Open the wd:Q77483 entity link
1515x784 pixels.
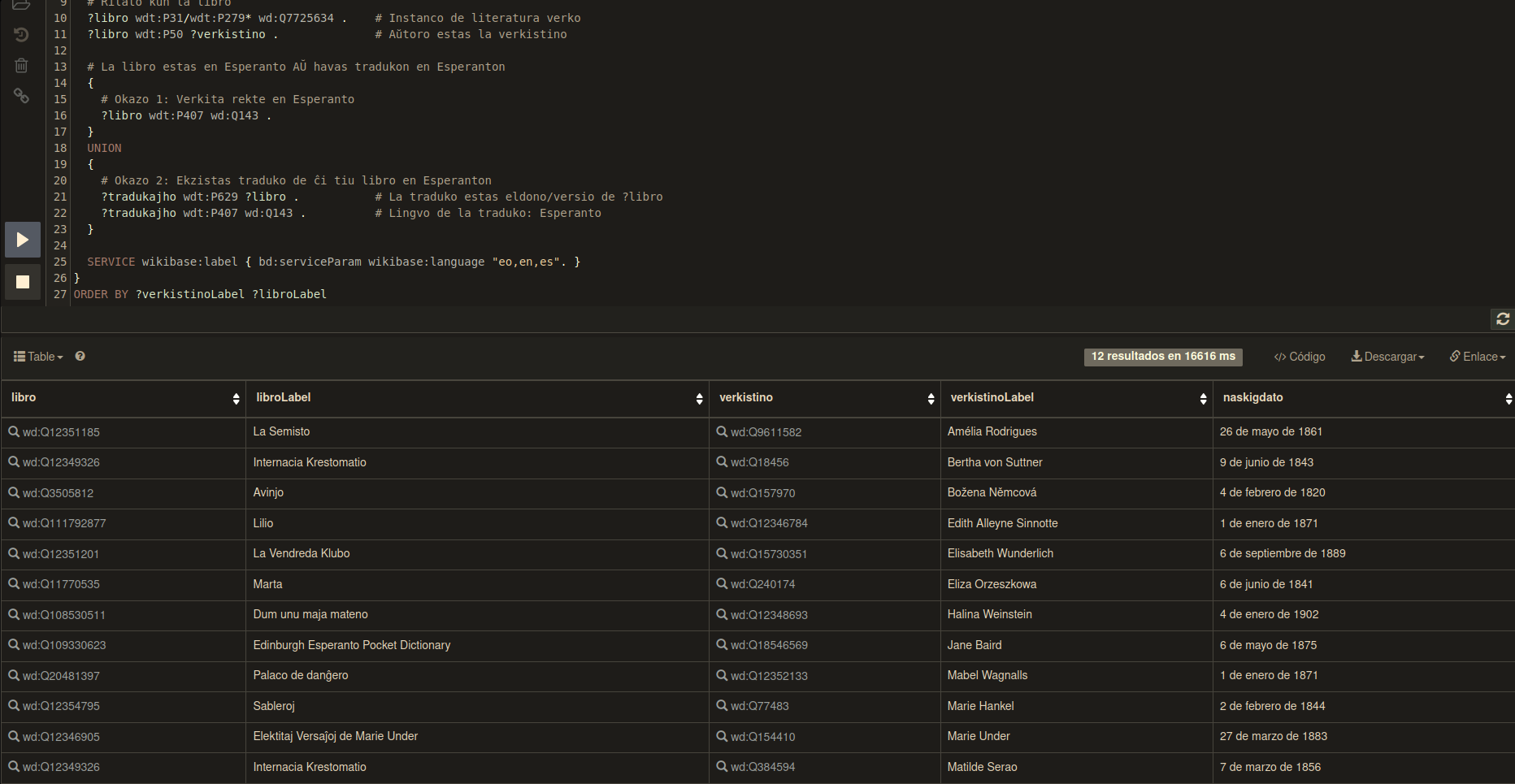click(760, 707)
